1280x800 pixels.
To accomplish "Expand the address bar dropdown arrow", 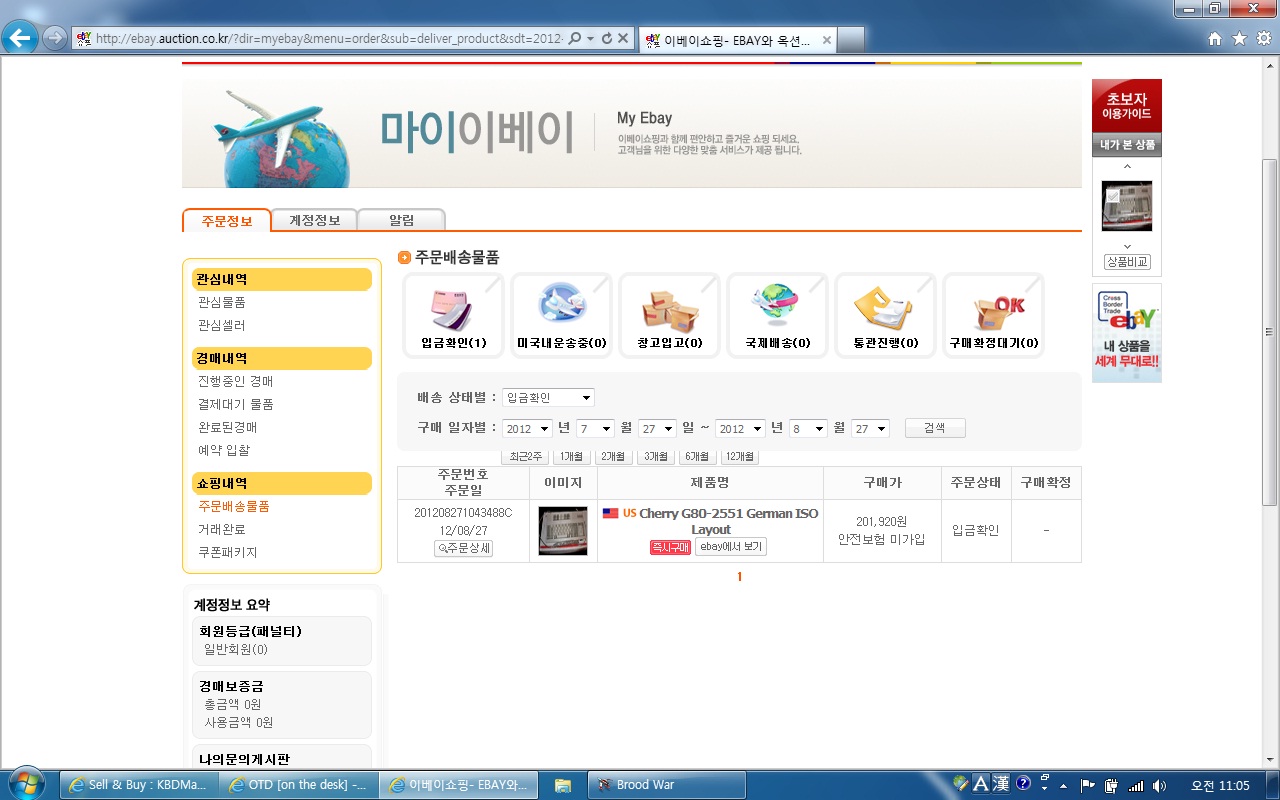I will pos(591,38).
